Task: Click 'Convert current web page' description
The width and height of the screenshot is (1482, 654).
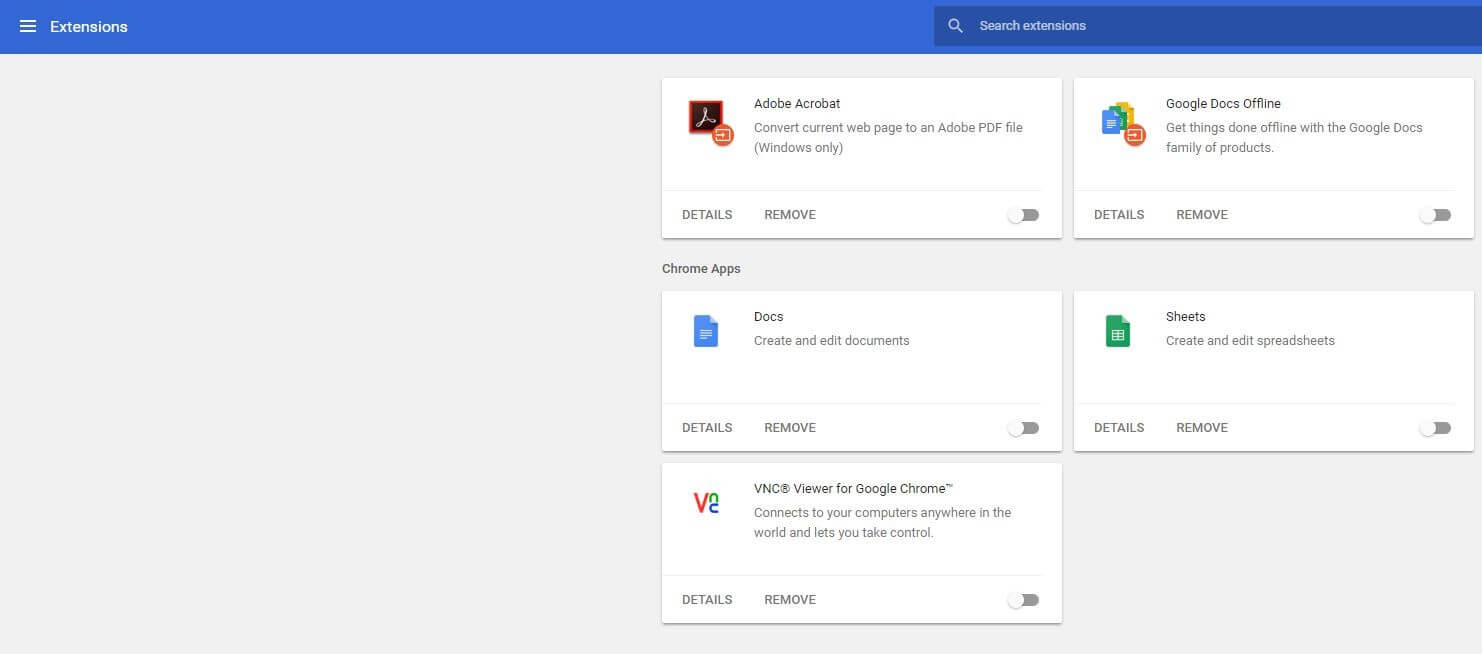Action: 888,138
